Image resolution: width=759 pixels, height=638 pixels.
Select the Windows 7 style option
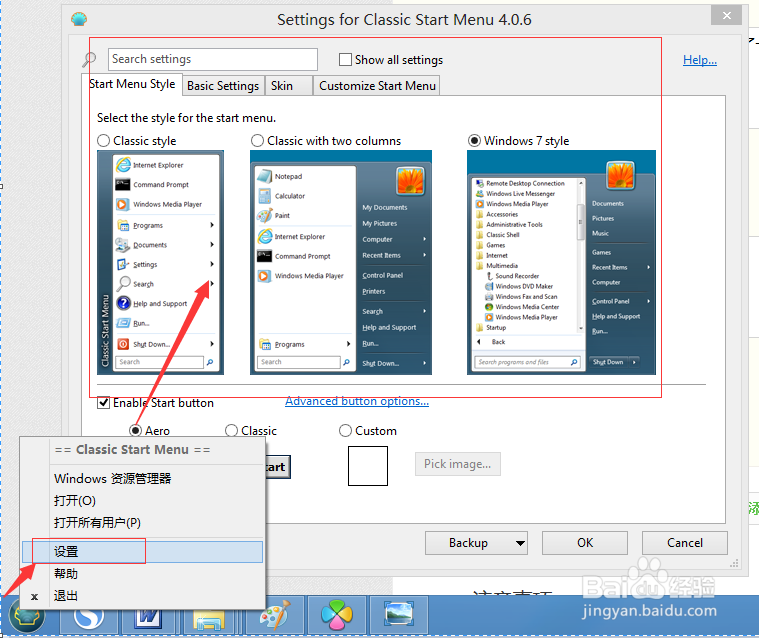tap(474, 141)
